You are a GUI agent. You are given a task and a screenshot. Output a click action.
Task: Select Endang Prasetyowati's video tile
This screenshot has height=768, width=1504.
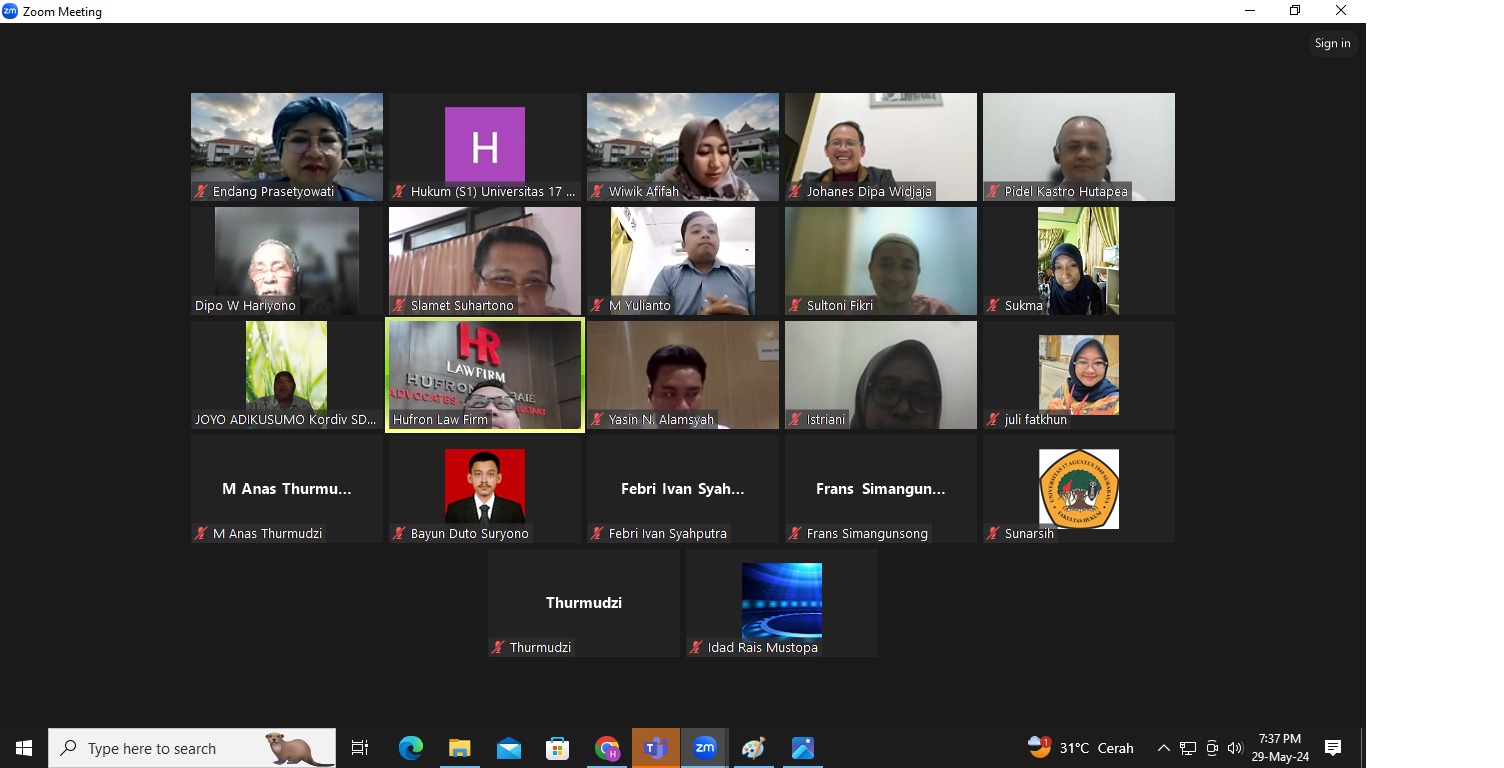[x=287, y=147]
